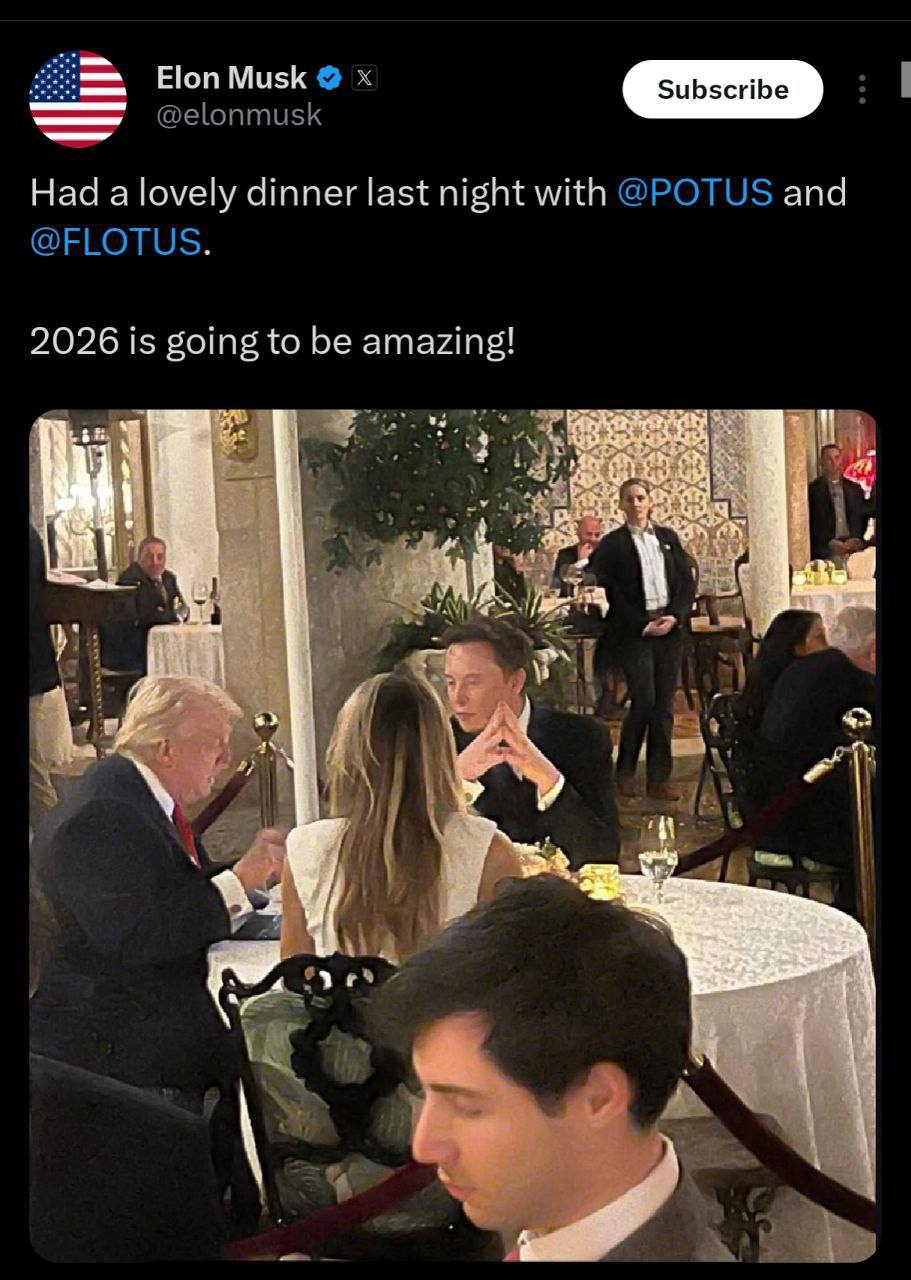Open the @POTUS mention link
Screen dimensions: 911x1280
pos(695,191)
